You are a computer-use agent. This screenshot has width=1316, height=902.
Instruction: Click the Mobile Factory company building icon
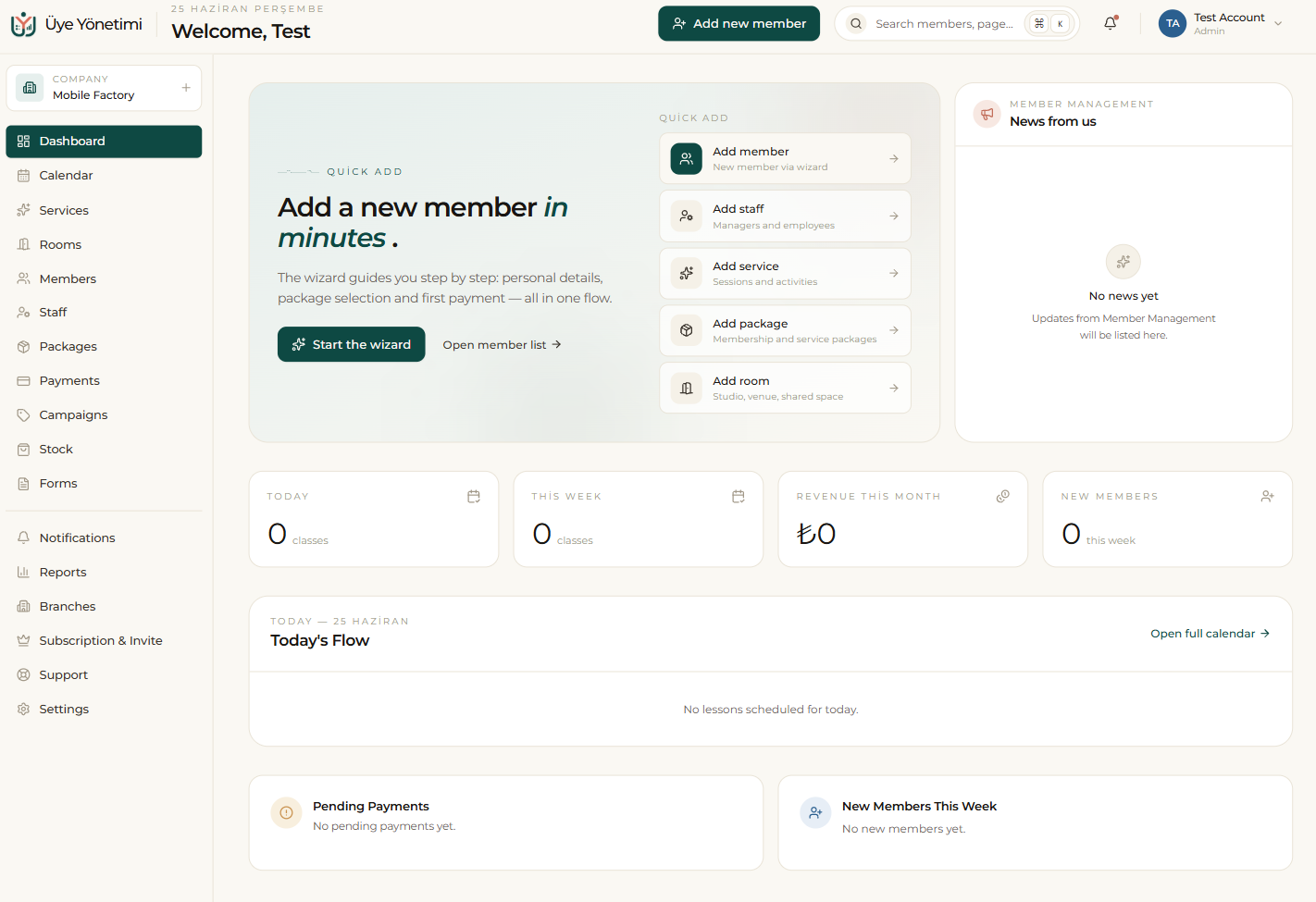click(x=30, y=87)
